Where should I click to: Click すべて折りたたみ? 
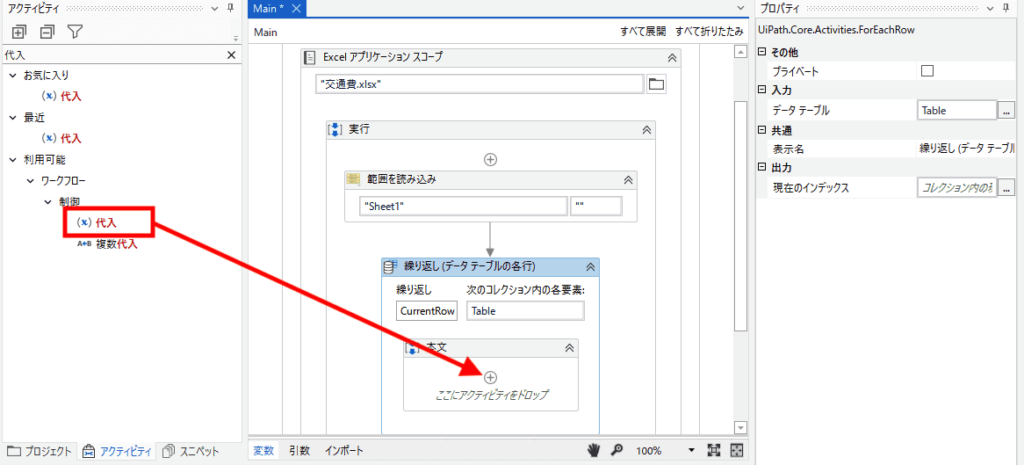(x=709, y=31)
